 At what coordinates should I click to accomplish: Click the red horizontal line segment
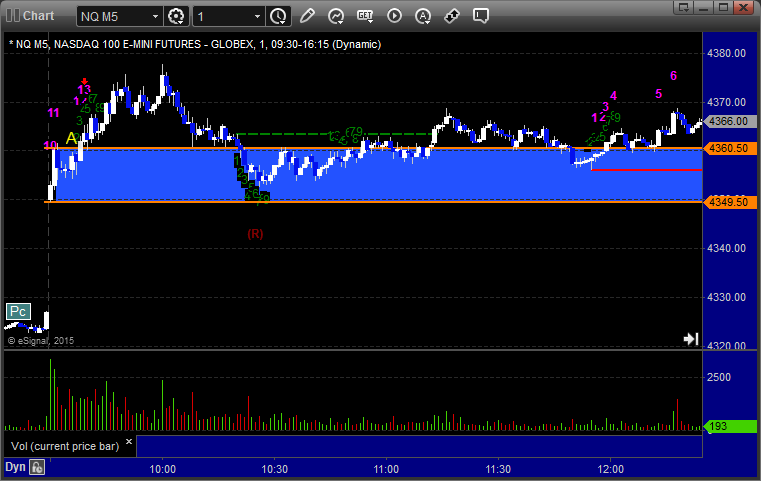point(646,170)
